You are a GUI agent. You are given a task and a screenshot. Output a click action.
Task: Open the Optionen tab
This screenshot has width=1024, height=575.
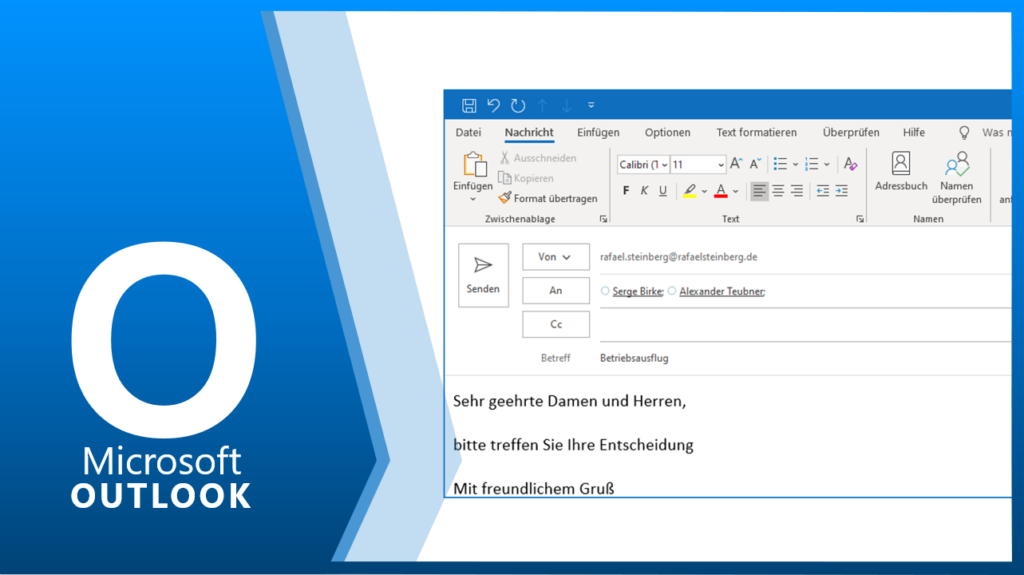667,132
